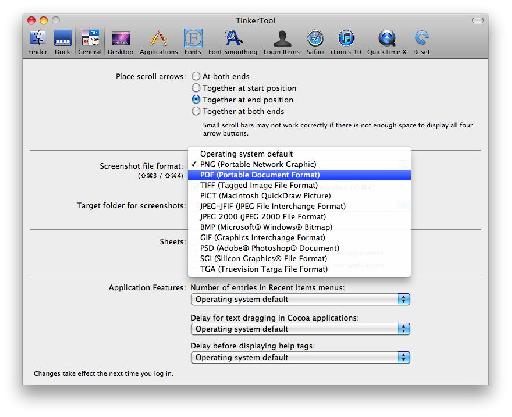Screen dimensions: 512x417
Task: Open the Font Smoothing pane
Action: (x=233, y=42)
